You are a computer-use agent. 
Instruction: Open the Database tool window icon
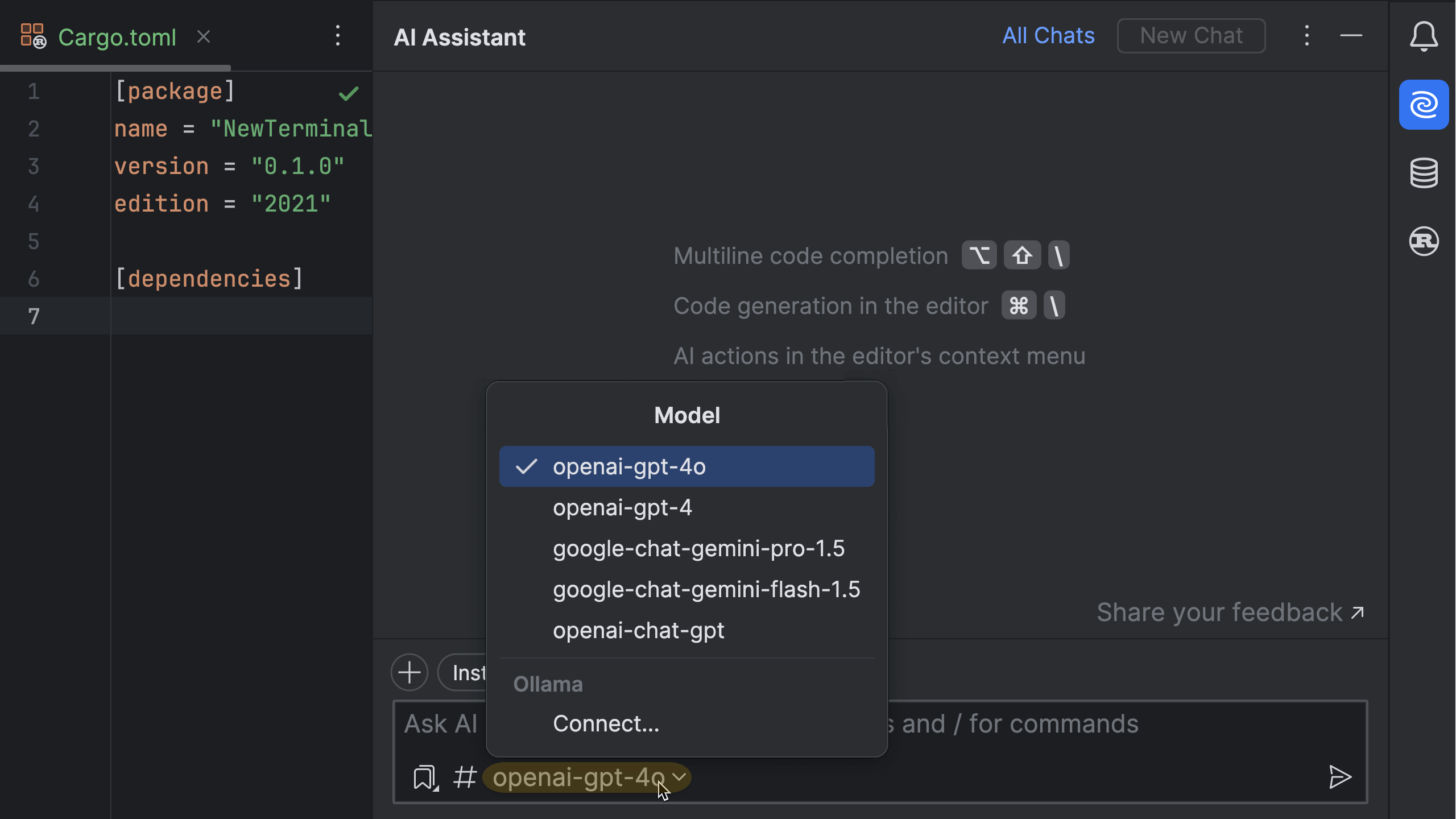pyautogui.click(x=1424, y=173)
